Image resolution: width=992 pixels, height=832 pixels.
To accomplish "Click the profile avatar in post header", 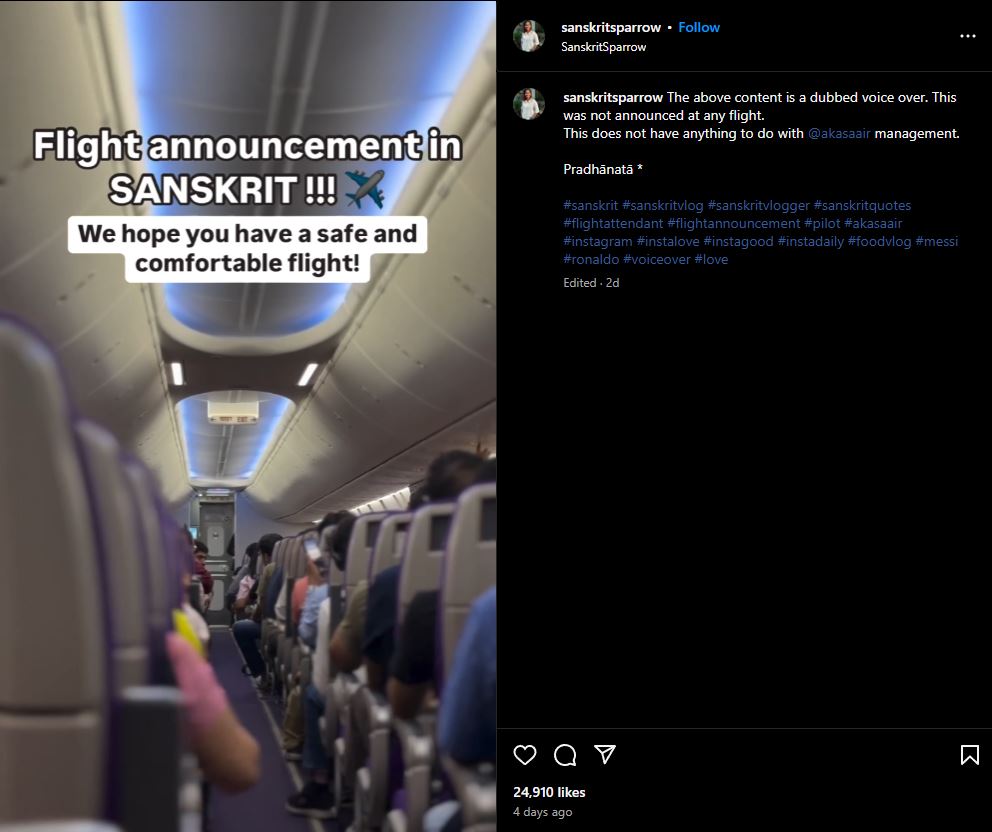I will pos(528,35).
